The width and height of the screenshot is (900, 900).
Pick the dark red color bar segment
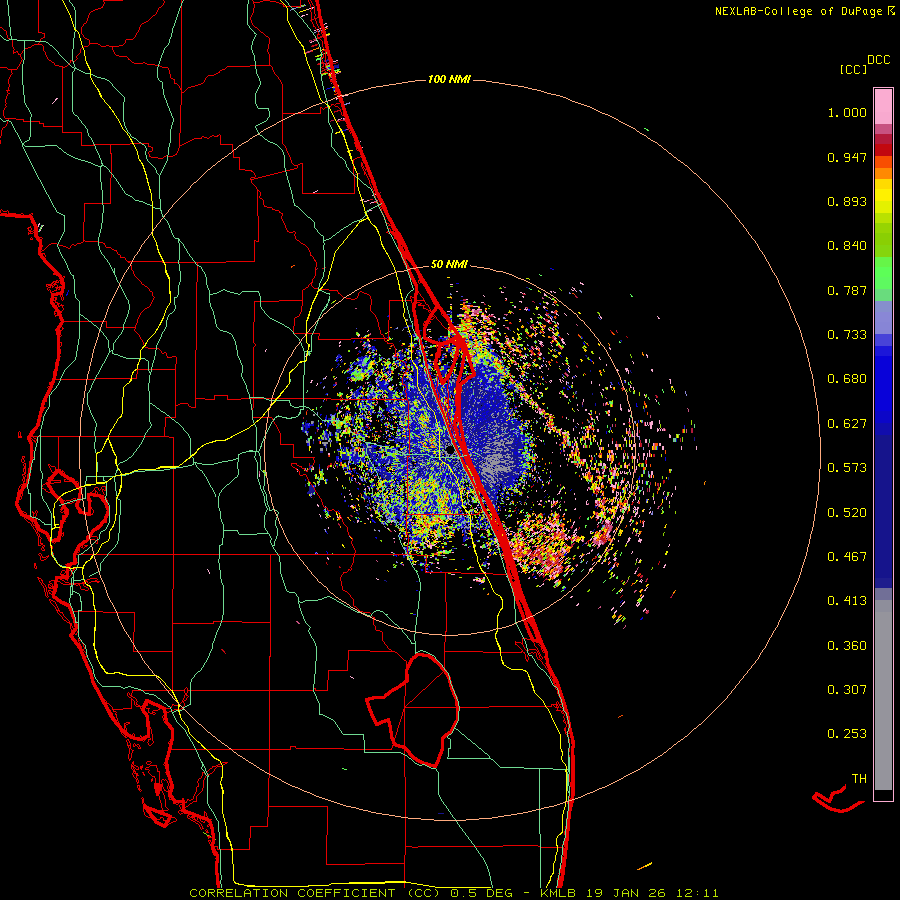pos(883,150)
